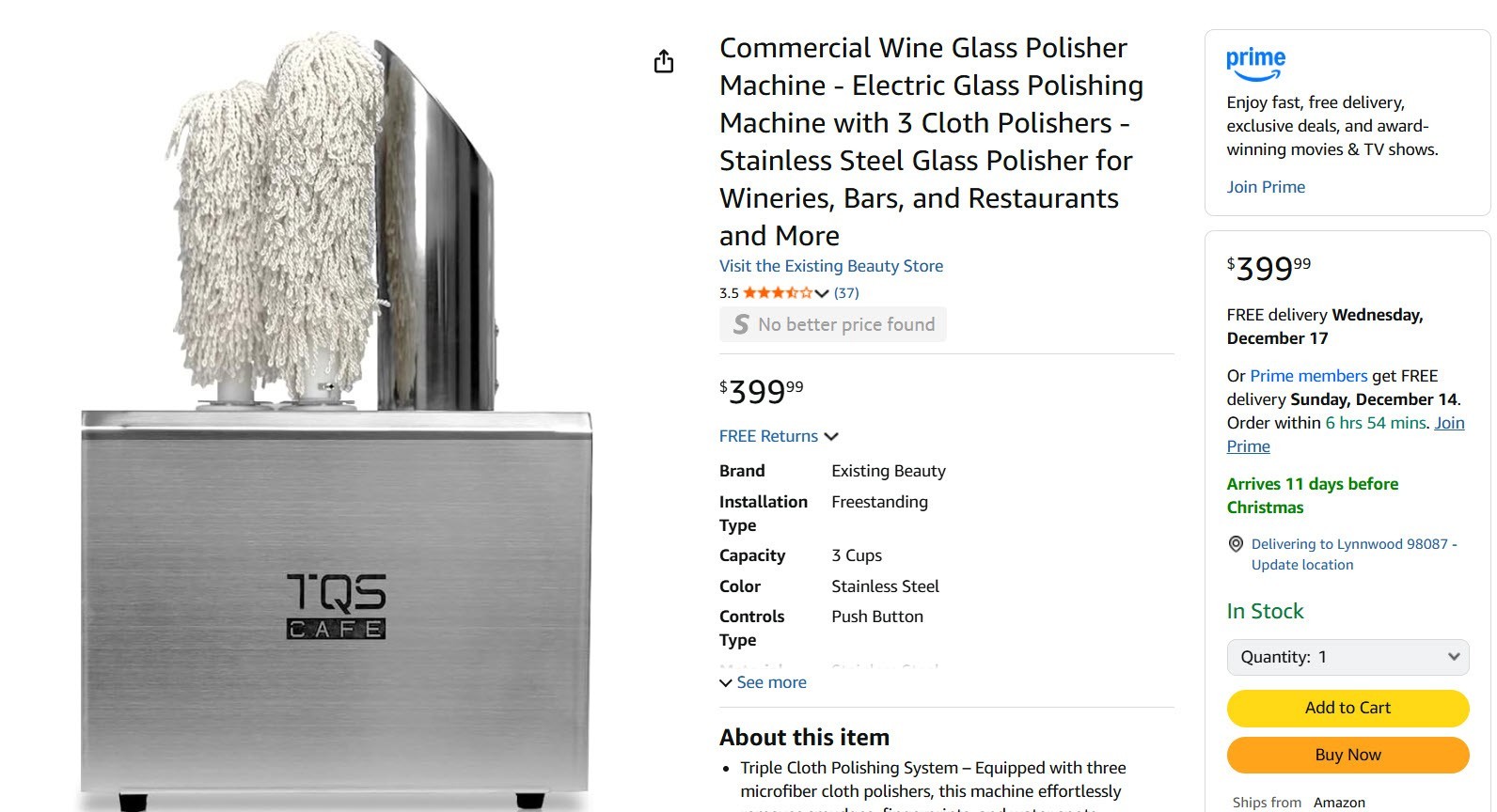Click the location pin icon
Screen dimensions: 1497x812
pyautogui.click(x=1236, y=544)
